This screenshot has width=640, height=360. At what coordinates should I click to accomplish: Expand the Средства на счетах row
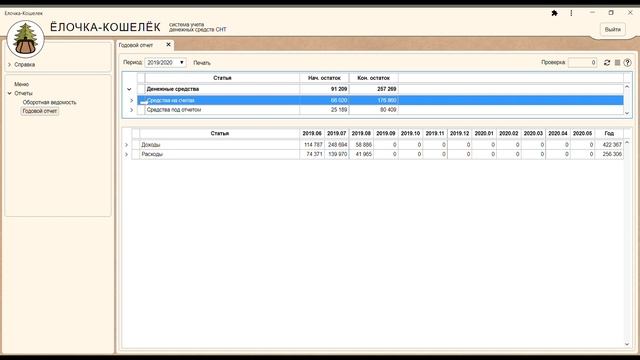[x=131, y=100]
